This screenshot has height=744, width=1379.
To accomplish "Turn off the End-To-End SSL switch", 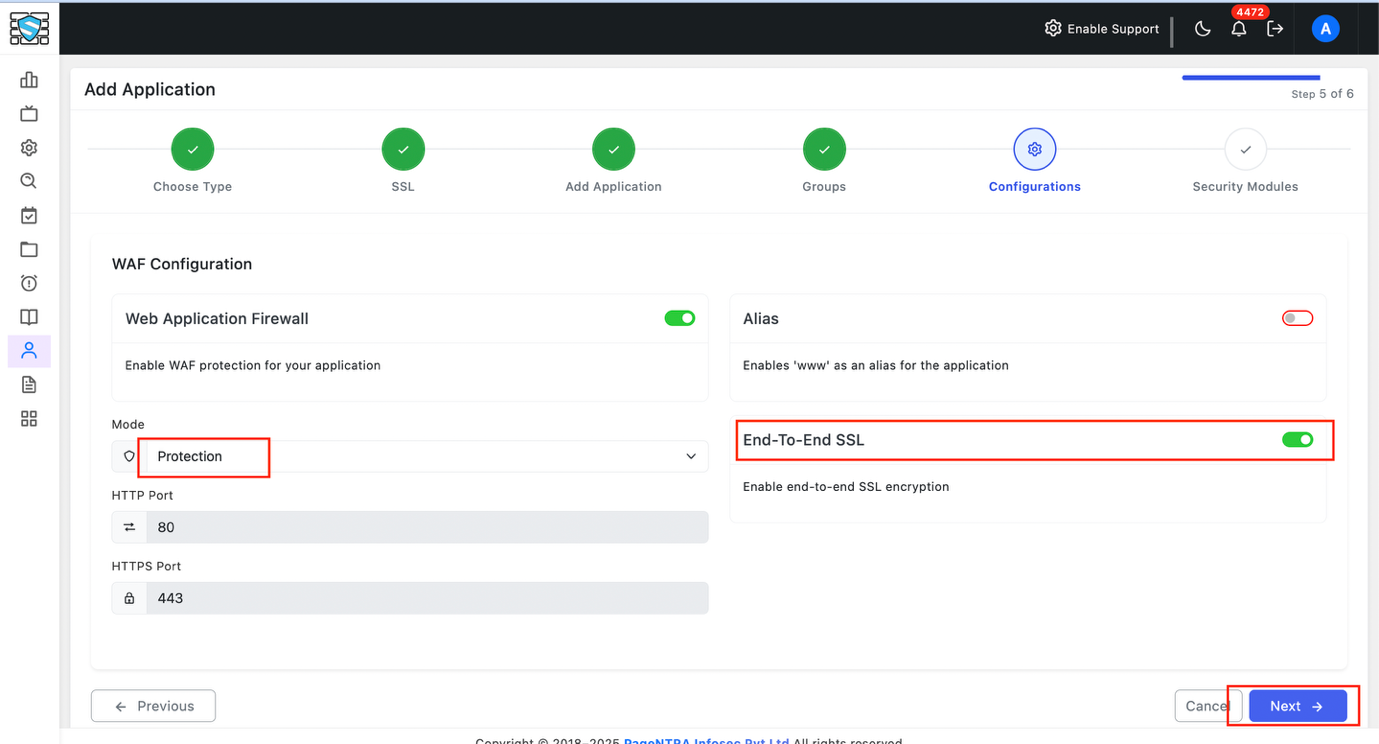I will [x=1298, y=439].
